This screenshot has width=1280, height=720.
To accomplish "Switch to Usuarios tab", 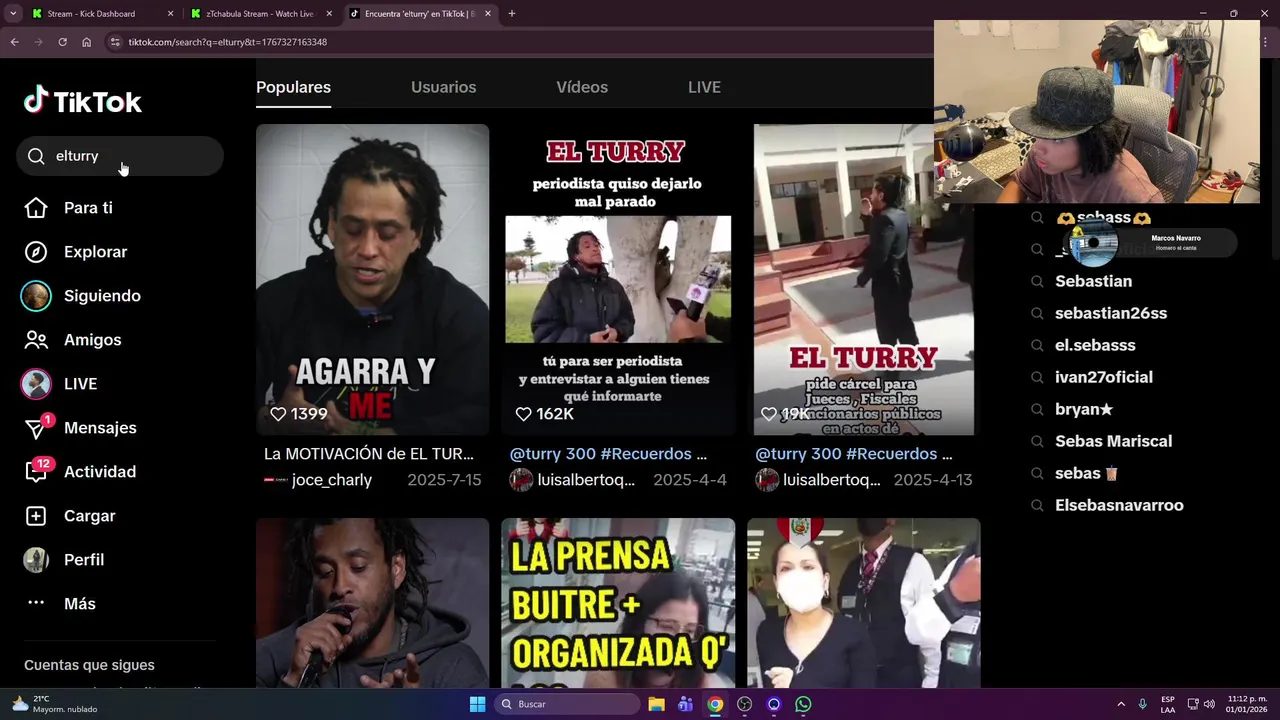I will tap(443, 87).
